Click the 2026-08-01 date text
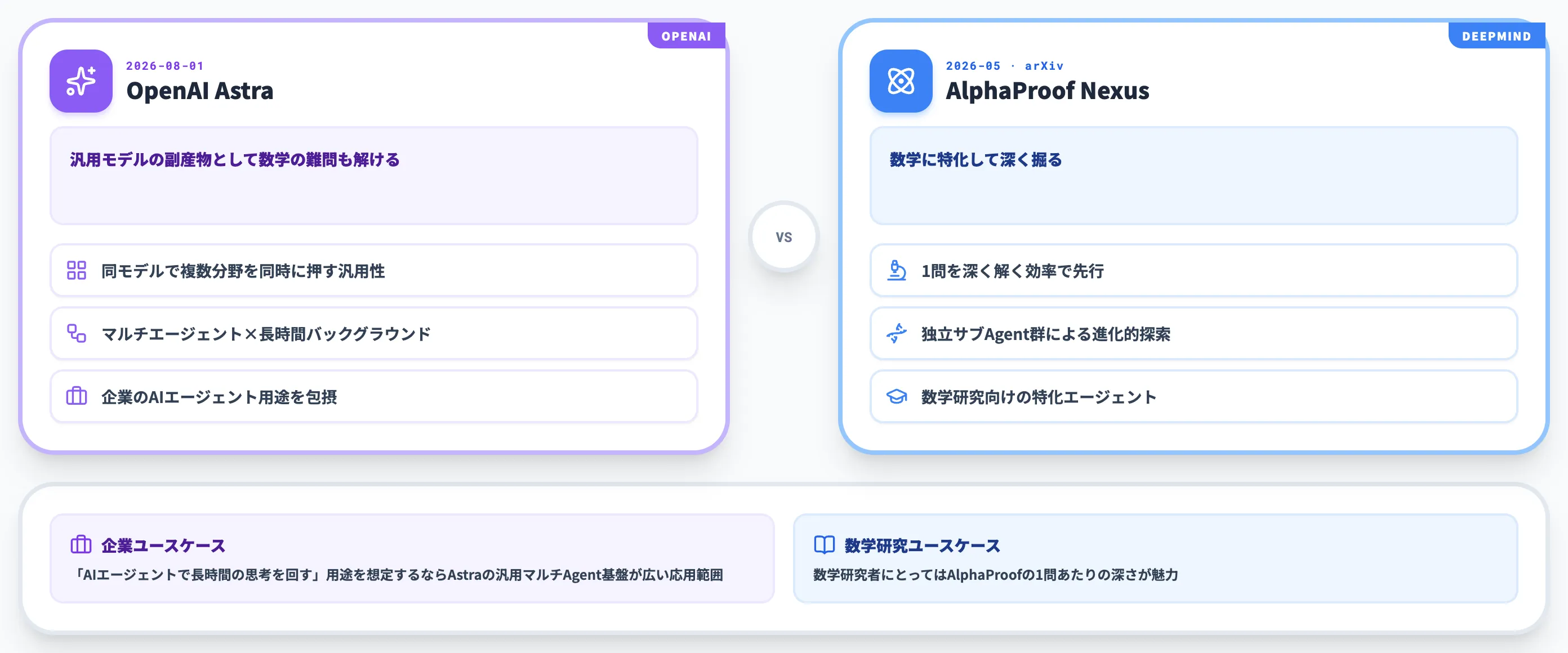The height and width of the screenshot is (653, 1568). click(x=165, y=66)
